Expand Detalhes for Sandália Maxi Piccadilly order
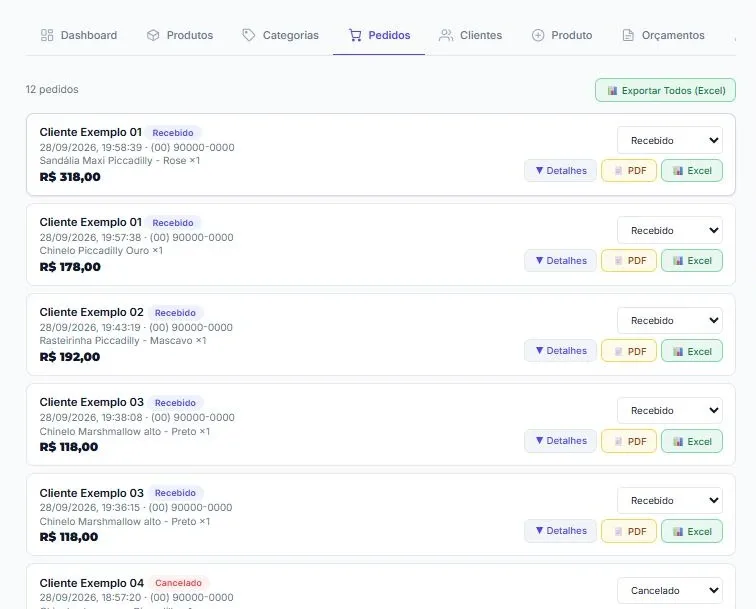 pyautogui.click(x=561, y=171)
